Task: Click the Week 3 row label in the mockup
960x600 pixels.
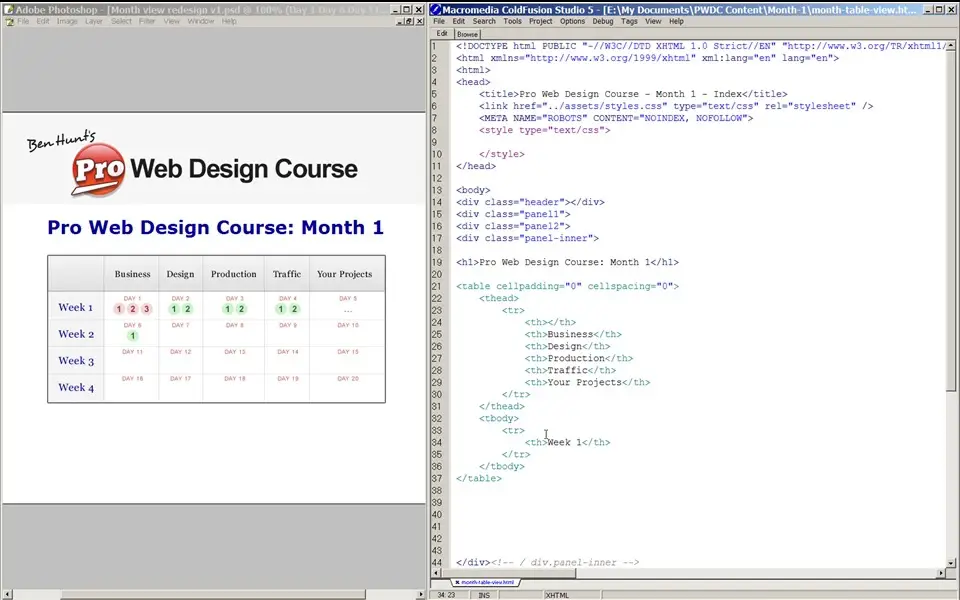Action: (x=76, y=361)
